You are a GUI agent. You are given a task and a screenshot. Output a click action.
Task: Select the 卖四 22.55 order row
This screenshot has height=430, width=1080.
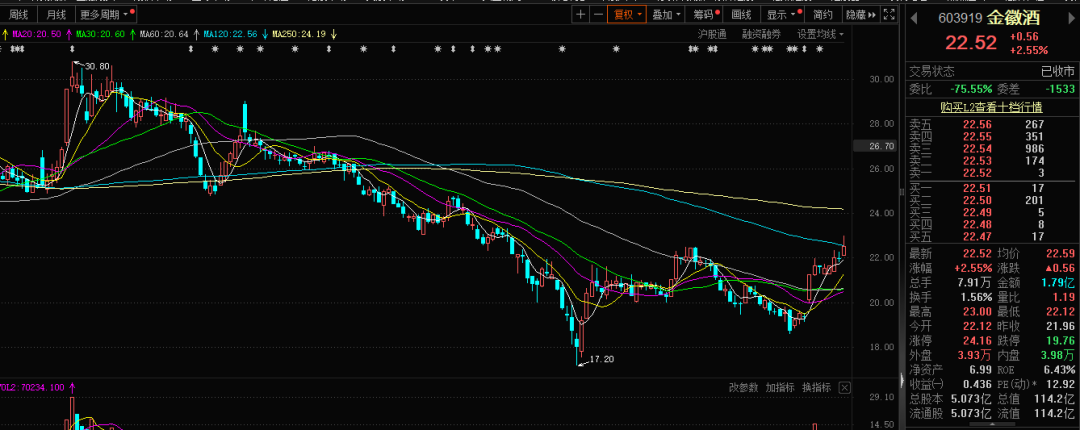(x=991, y=136)
